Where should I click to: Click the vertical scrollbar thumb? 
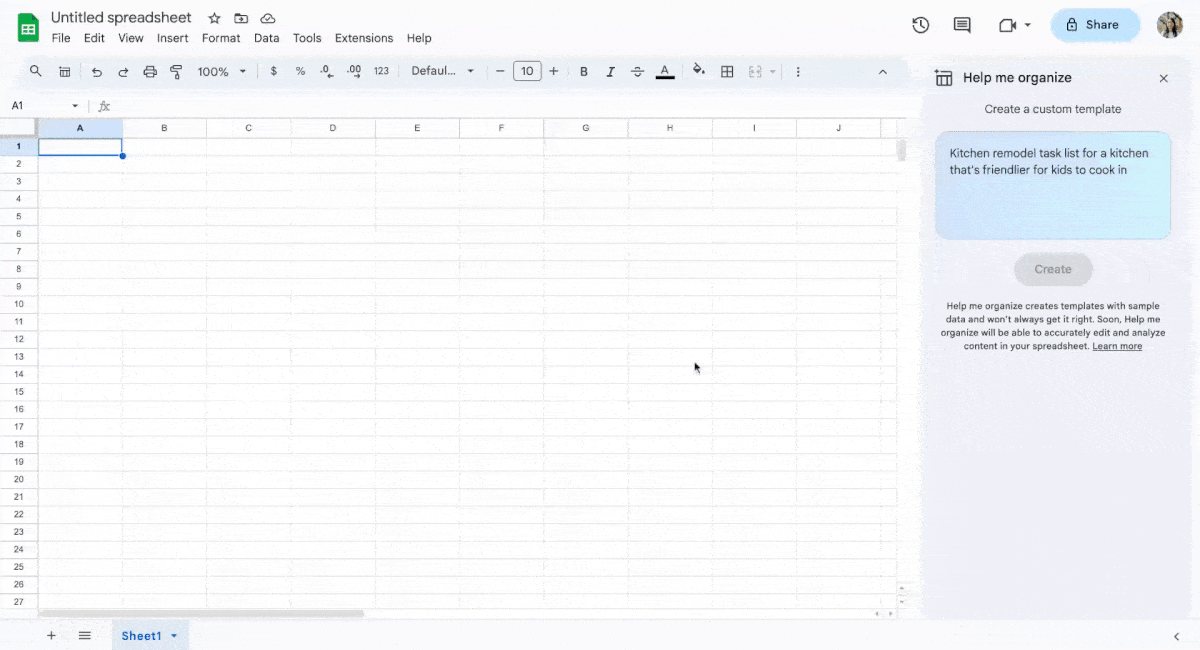[901, 150]
